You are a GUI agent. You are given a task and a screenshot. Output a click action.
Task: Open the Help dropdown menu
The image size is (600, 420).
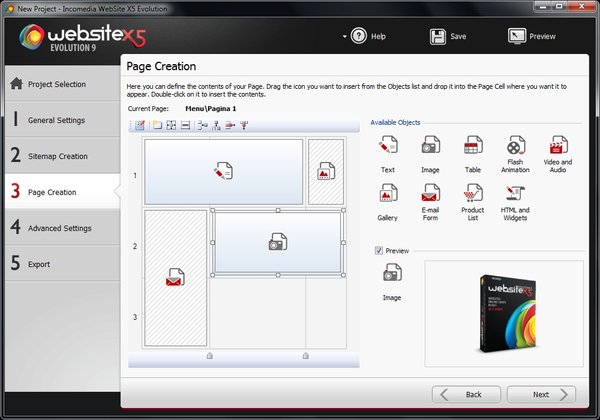[x=364, y=36]
